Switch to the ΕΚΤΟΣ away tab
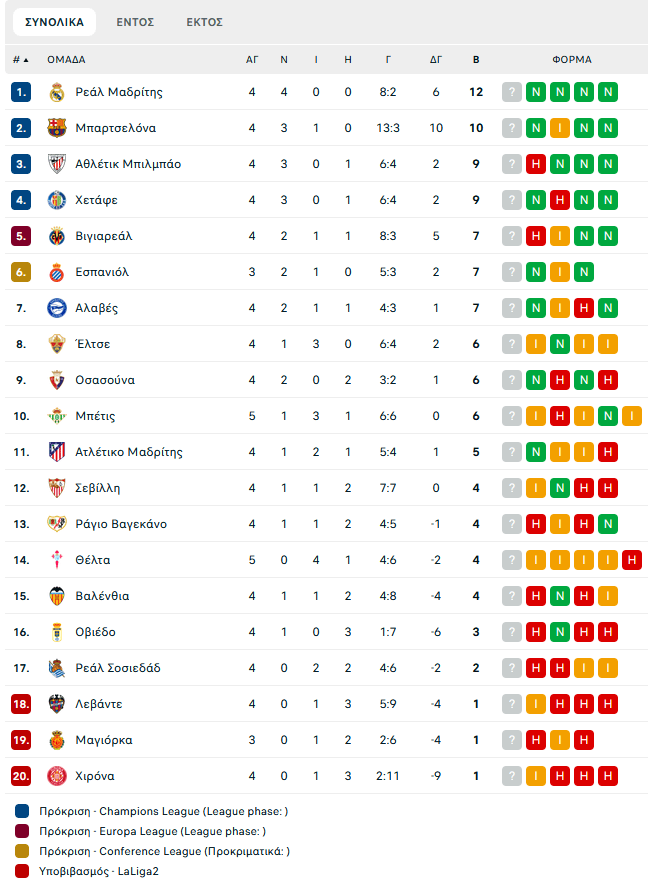Viewport: 648px width, 883px height. tap(204, 21)
